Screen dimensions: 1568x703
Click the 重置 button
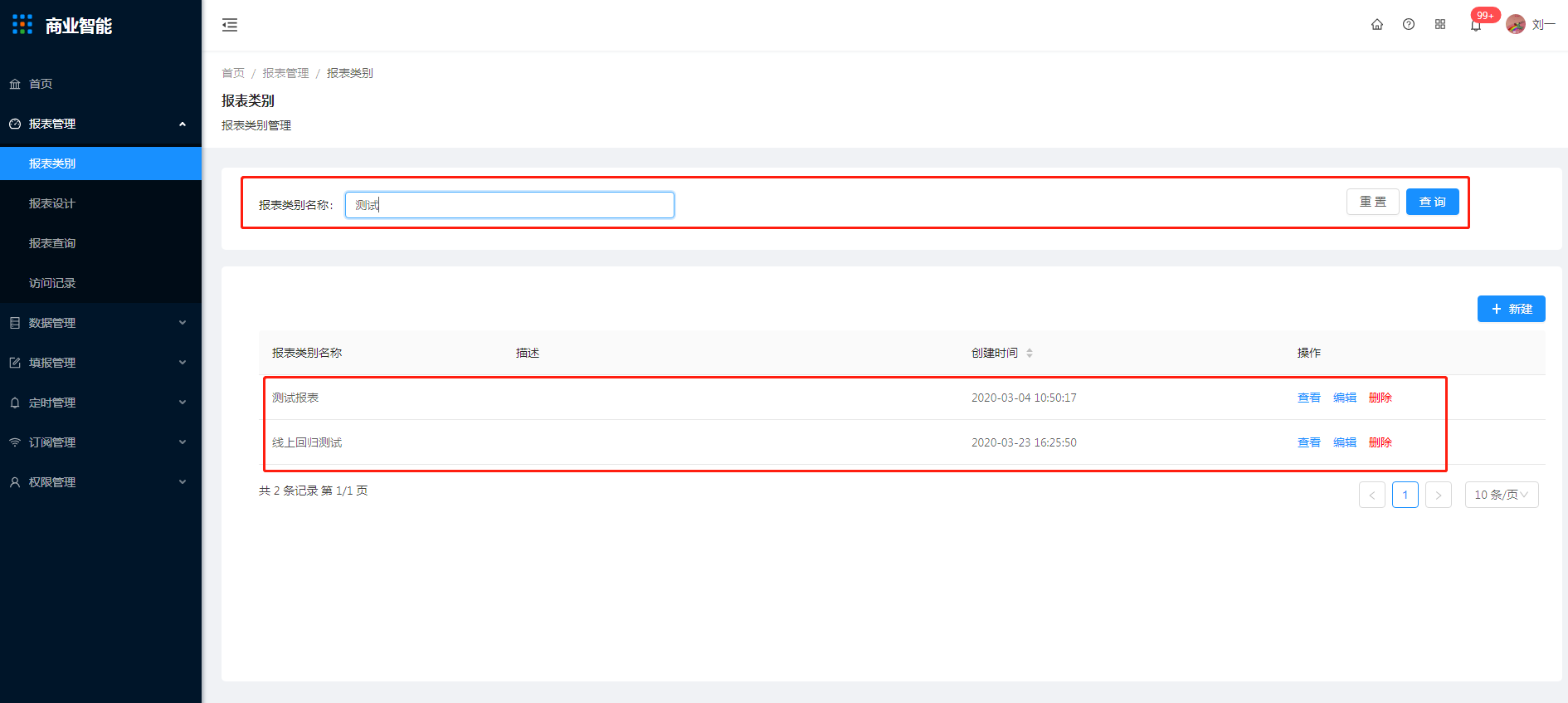(1373, 202)
